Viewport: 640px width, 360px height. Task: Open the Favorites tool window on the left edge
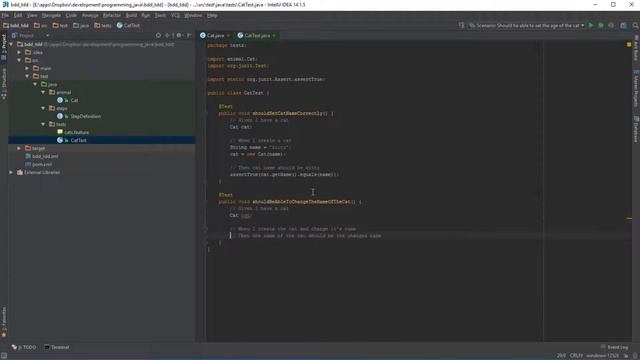pos(4,322)
